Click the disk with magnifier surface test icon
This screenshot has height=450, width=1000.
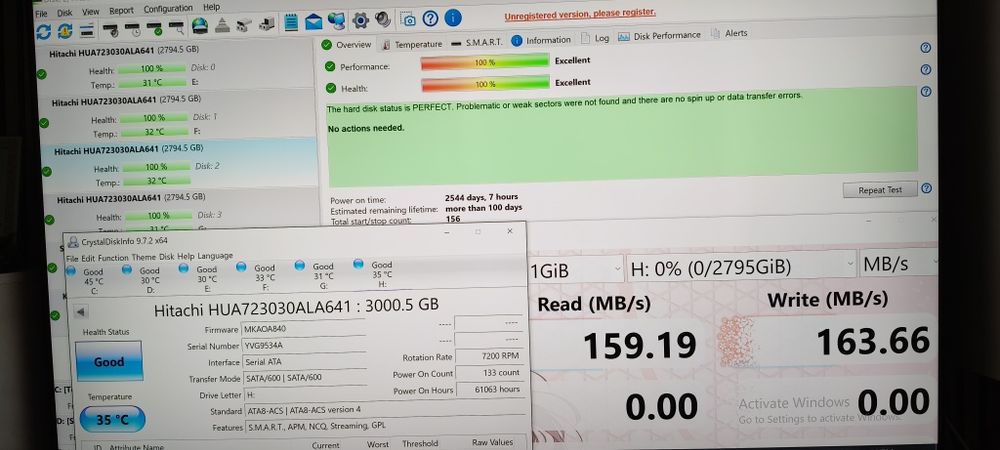click(x=176, y=27)
